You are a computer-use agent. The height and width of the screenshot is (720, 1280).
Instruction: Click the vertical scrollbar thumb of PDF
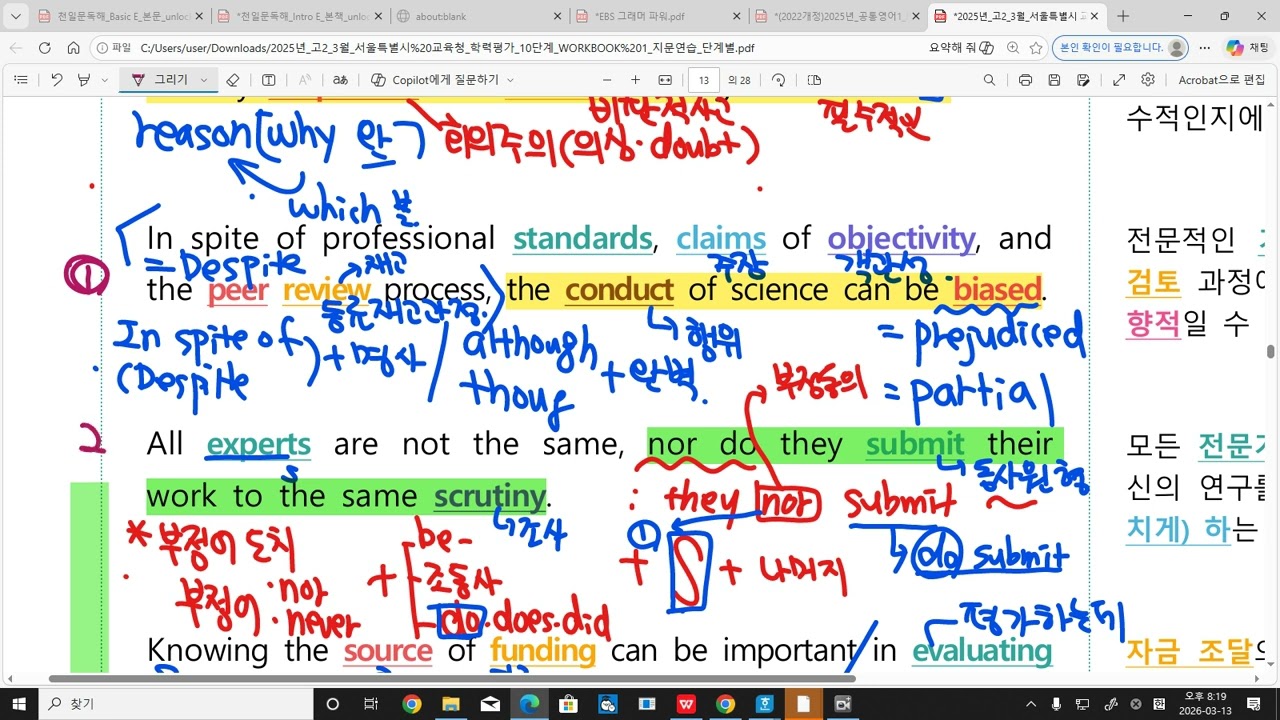point(1271,352)
